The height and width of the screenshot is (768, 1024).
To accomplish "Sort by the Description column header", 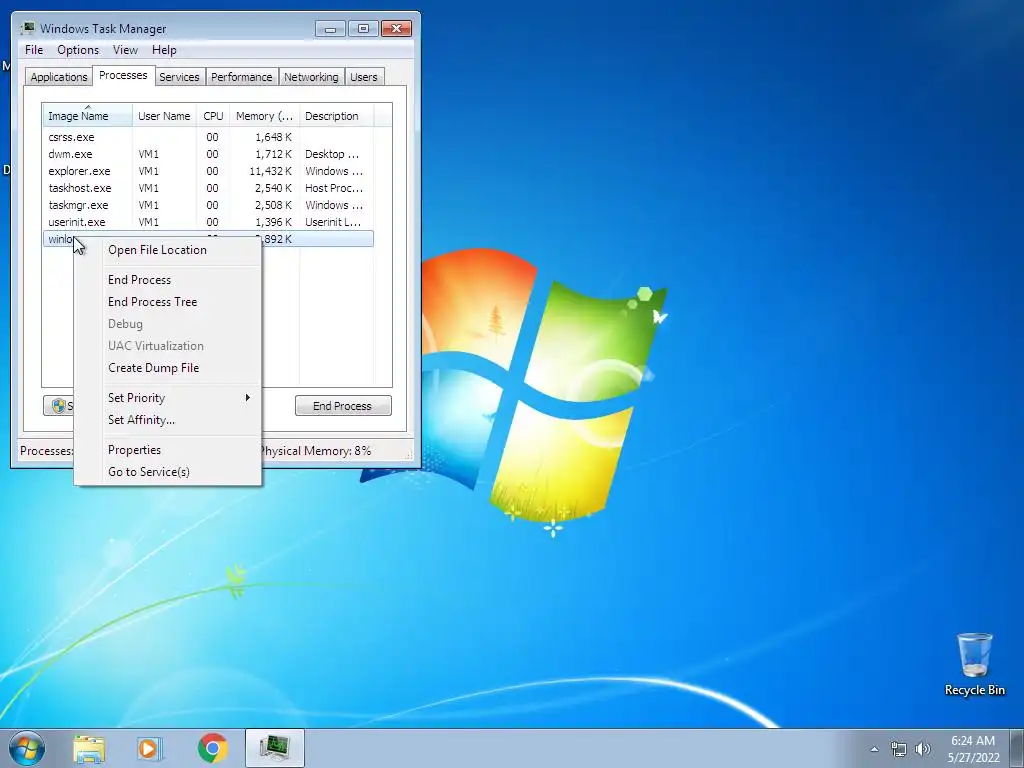I will (x=336, y=116).
